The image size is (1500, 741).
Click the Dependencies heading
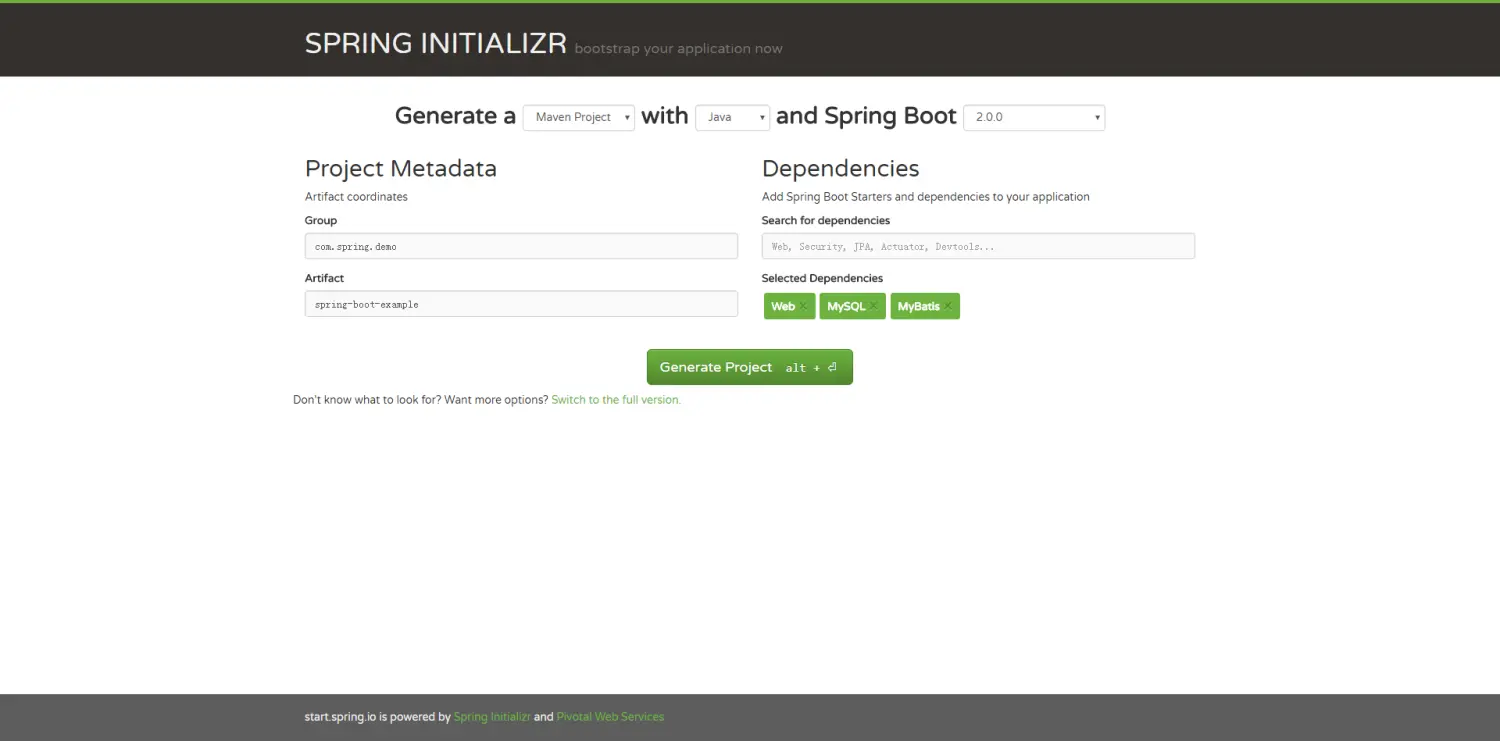pos(841,168)
